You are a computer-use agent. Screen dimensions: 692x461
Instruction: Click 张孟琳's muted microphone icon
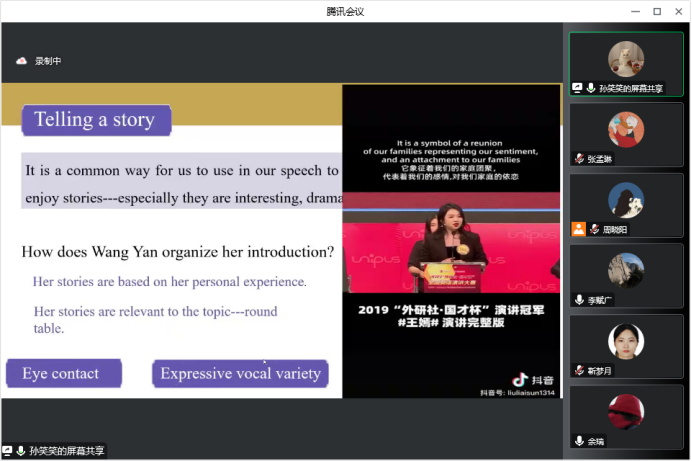[579, 159]
